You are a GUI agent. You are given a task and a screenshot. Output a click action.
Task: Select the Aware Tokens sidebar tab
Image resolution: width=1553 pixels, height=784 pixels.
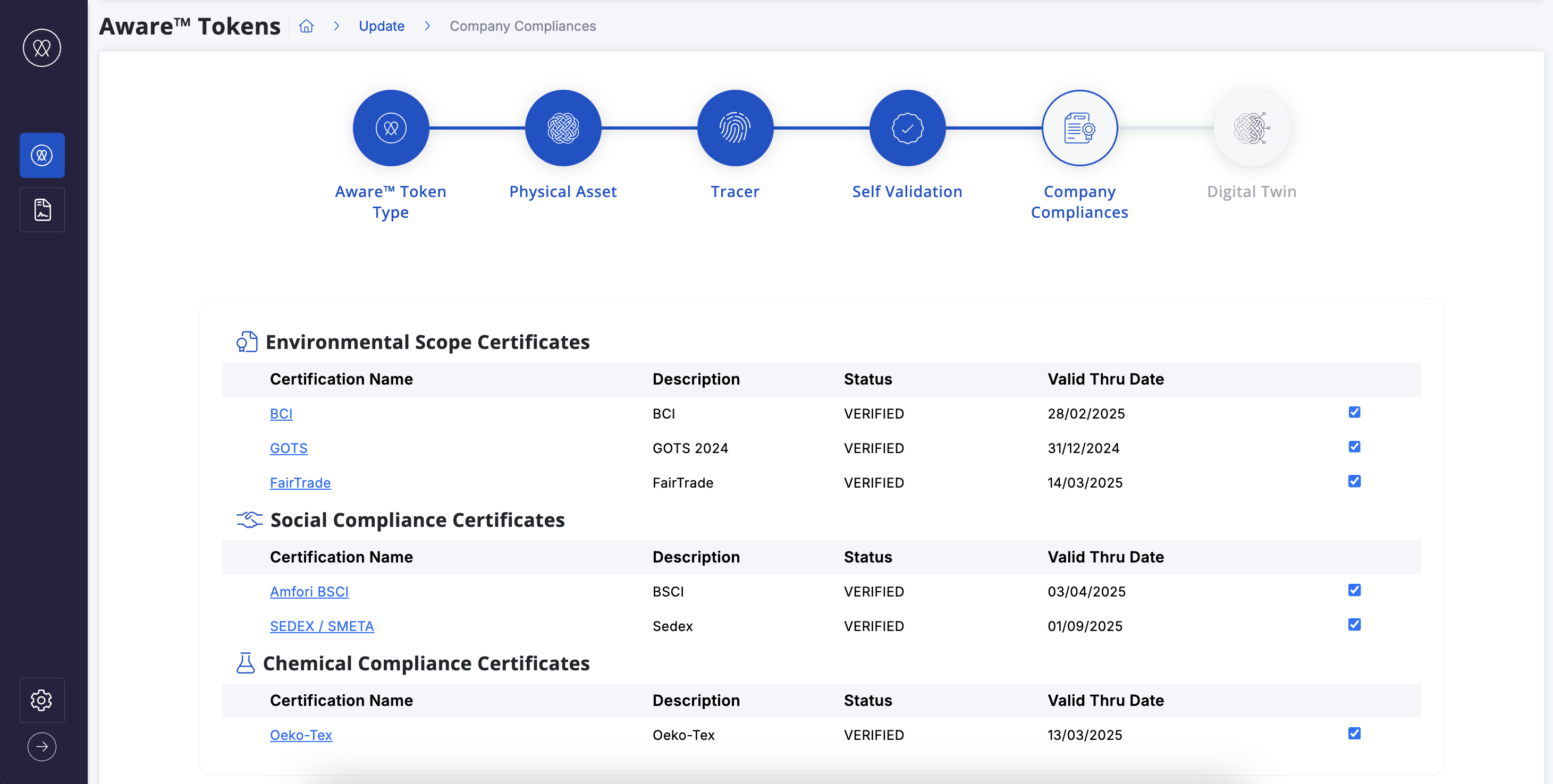[41, 155]
